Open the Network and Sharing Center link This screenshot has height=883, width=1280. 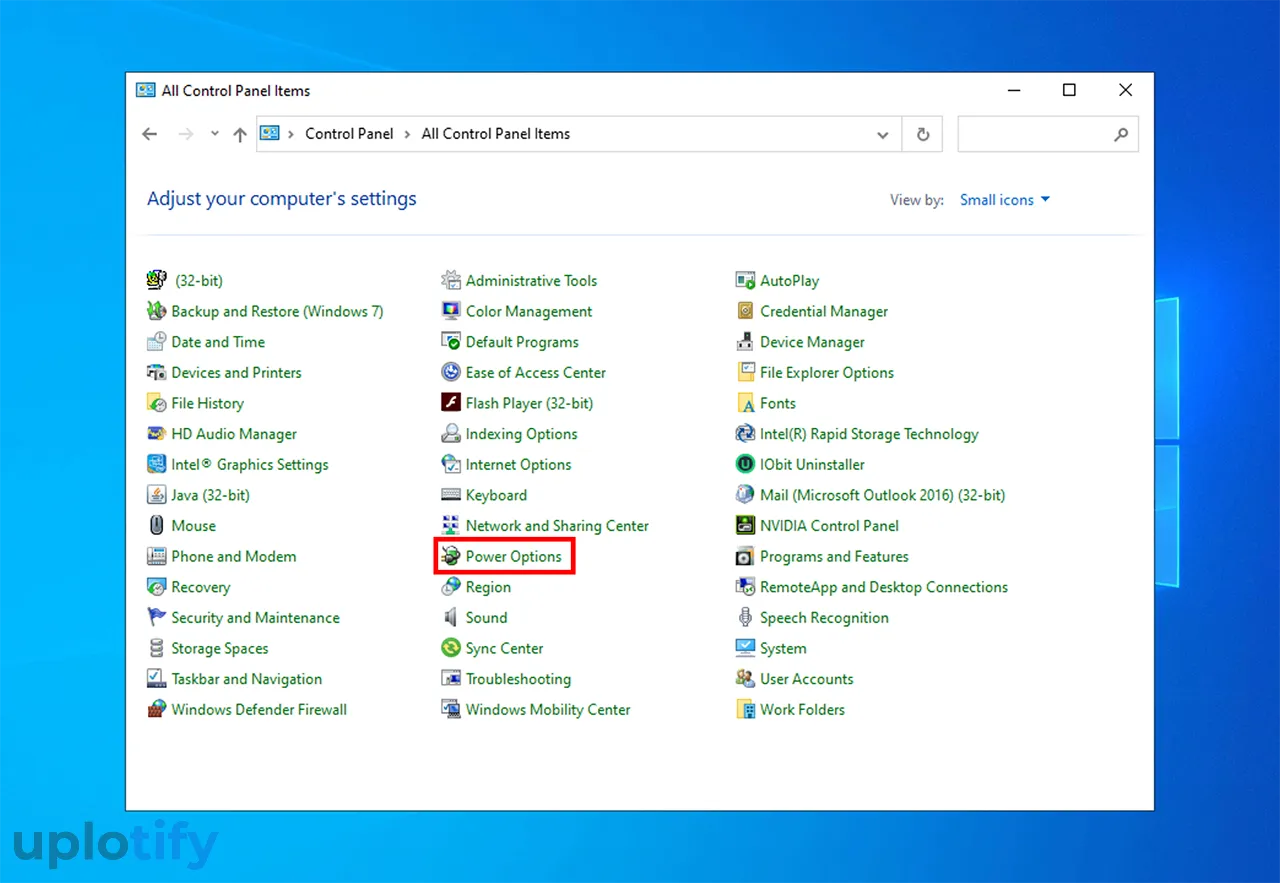(557, 526)
